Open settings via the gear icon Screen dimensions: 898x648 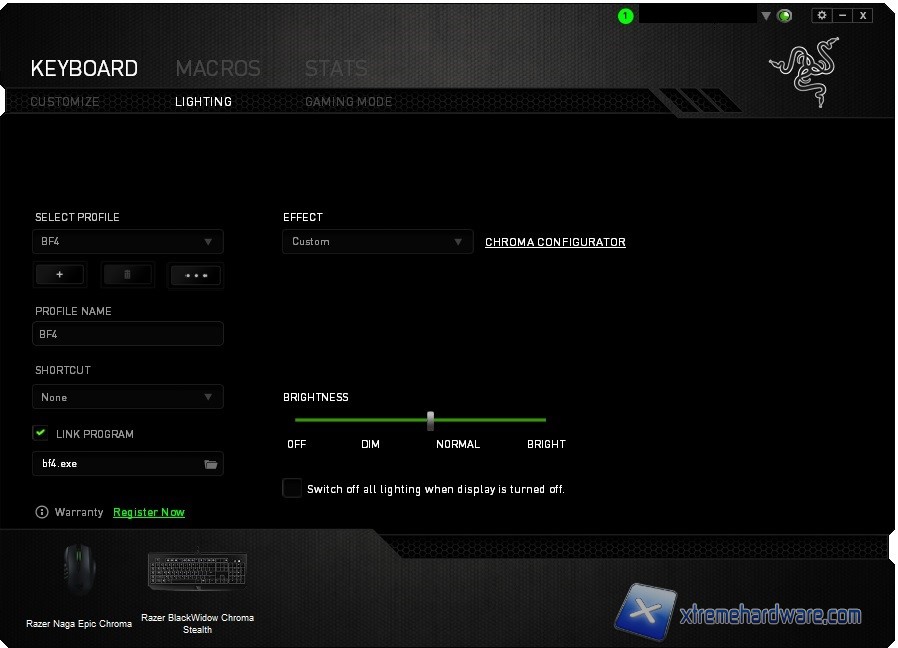(821, 16)
